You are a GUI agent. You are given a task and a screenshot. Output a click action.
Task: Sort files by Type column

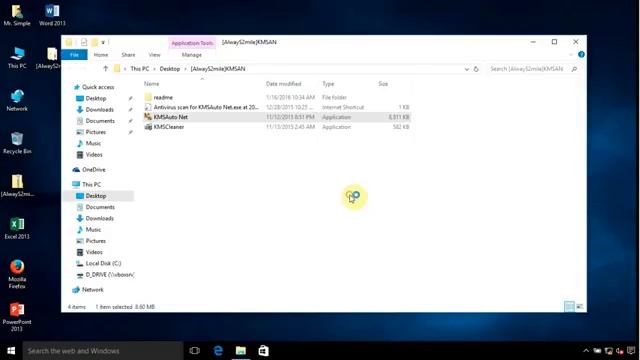pyautogui.click(x=328, y=84)
